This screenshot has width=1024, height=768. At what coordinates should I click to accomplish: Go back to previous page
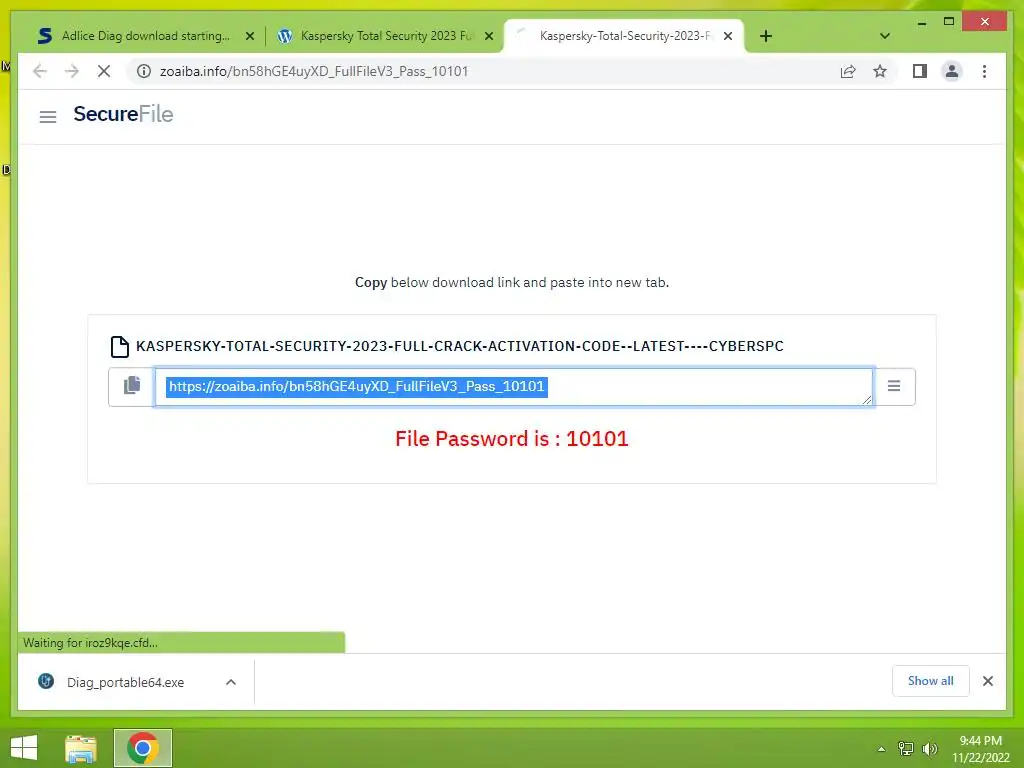click(40, 71)
